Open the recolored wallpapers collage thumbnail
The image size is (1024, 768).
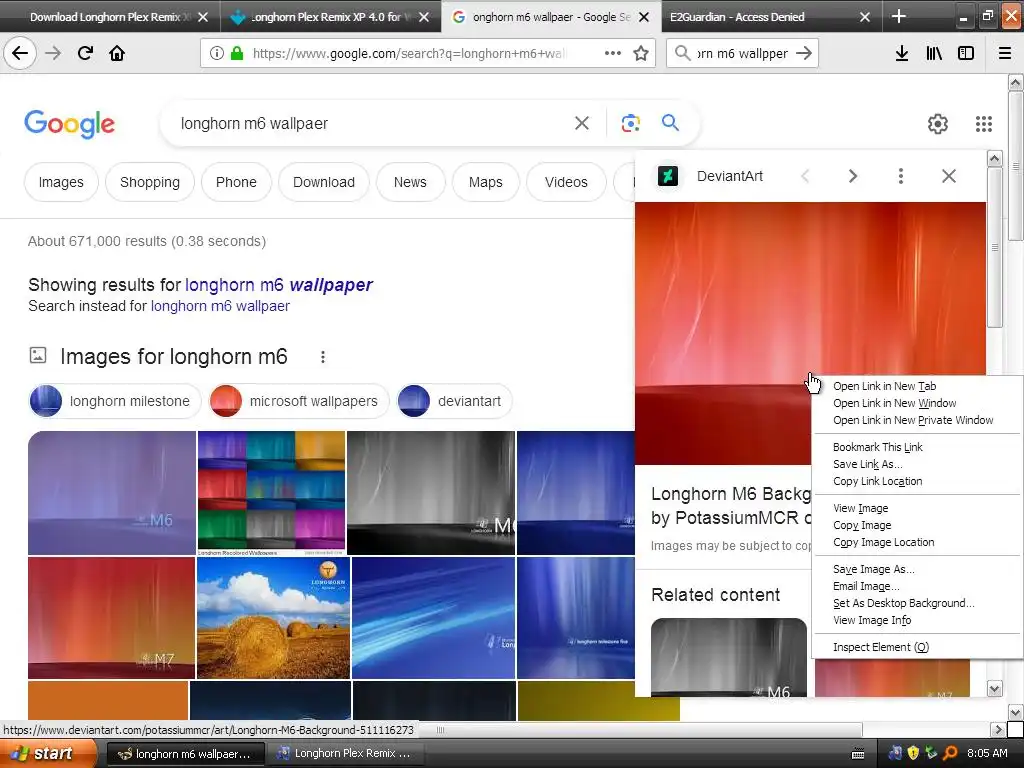(x=271, y=493)
